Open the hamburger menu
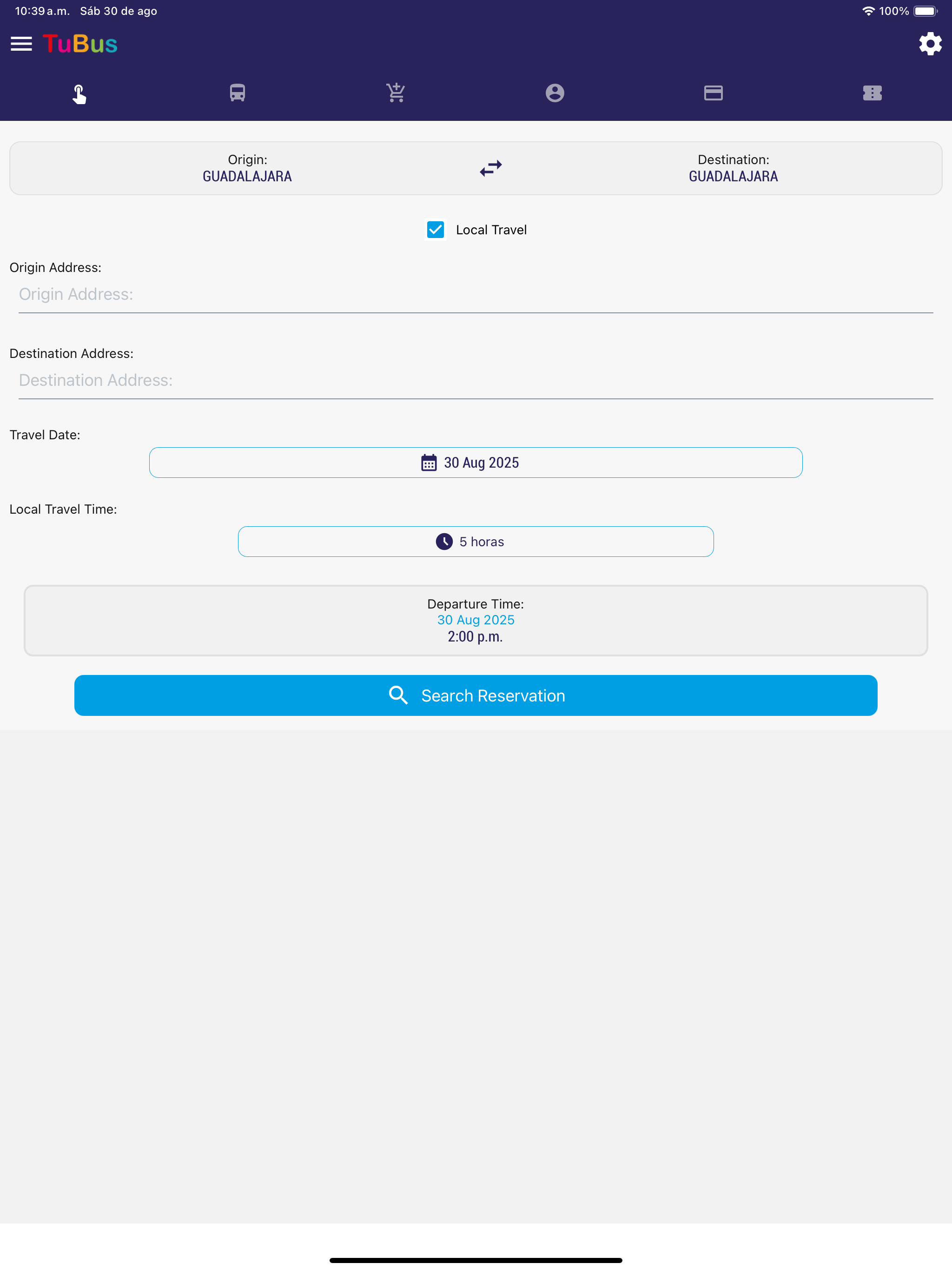 point(21,44)
